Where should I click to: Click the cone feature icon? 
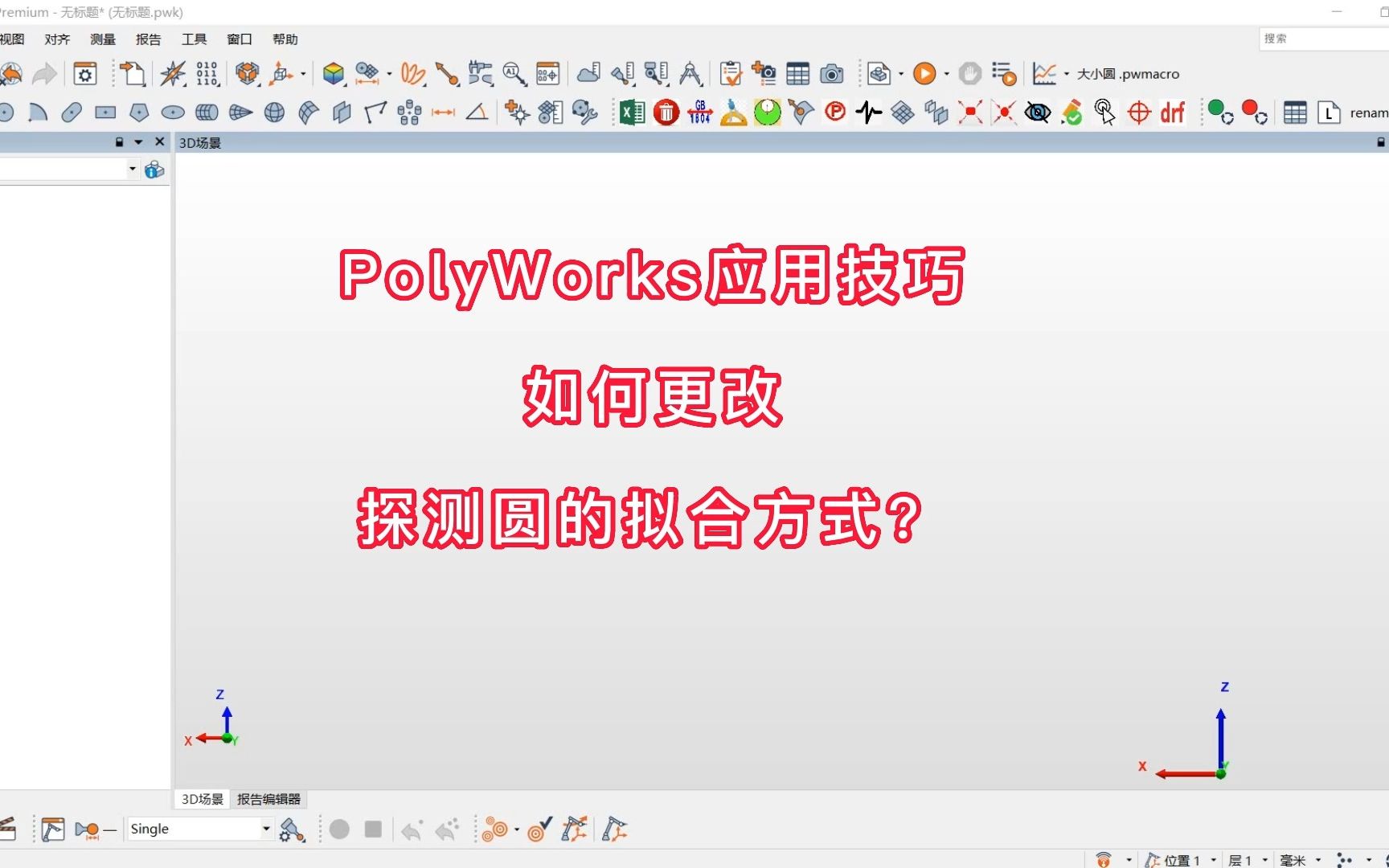pos(240,113)
